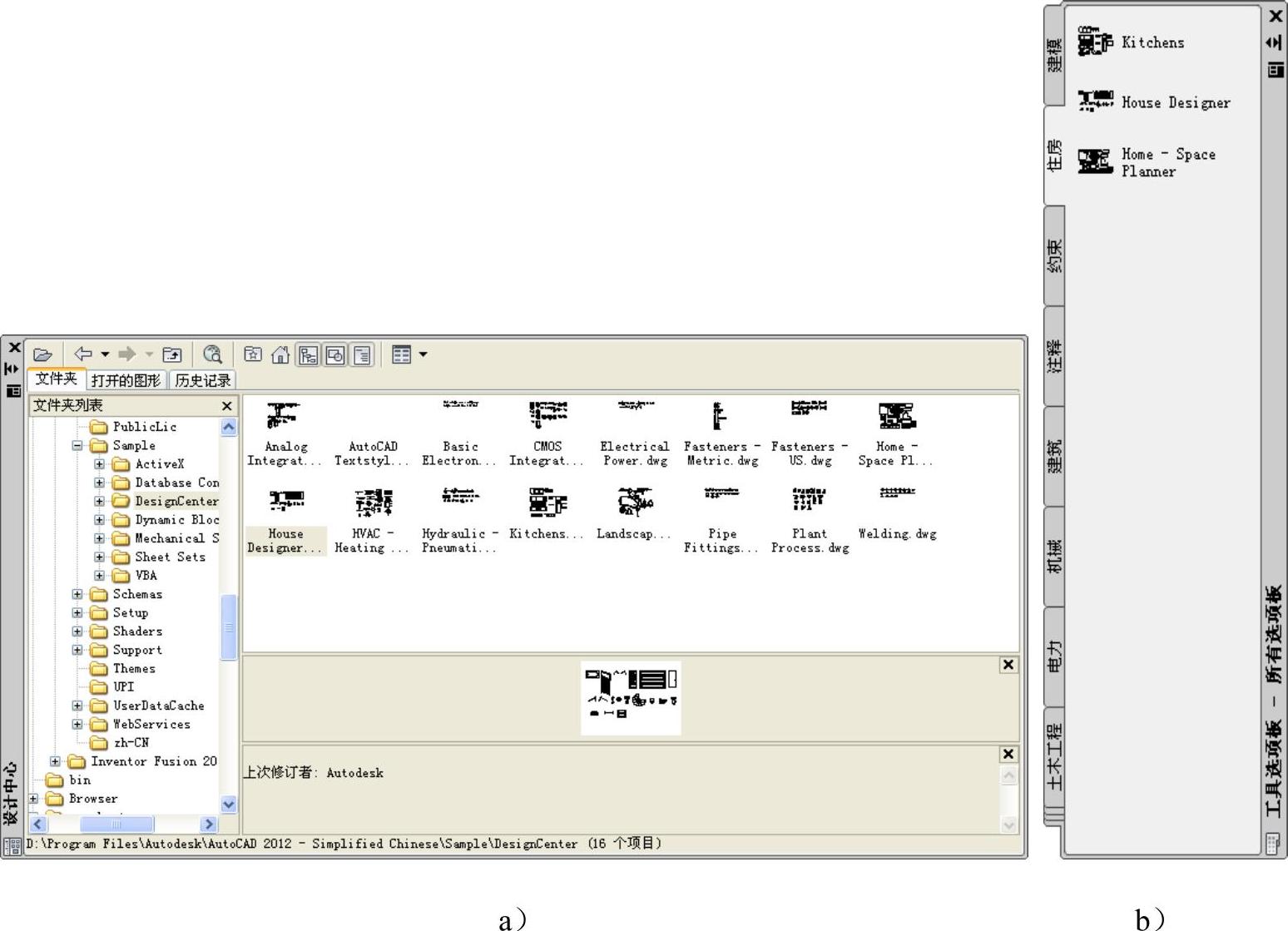
Task: Toggle the Tree View button
Action: [308, 355]
